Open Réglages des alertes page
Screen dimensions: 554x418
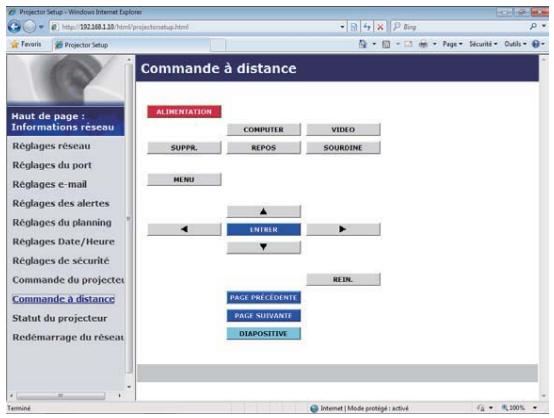[61, 203]
